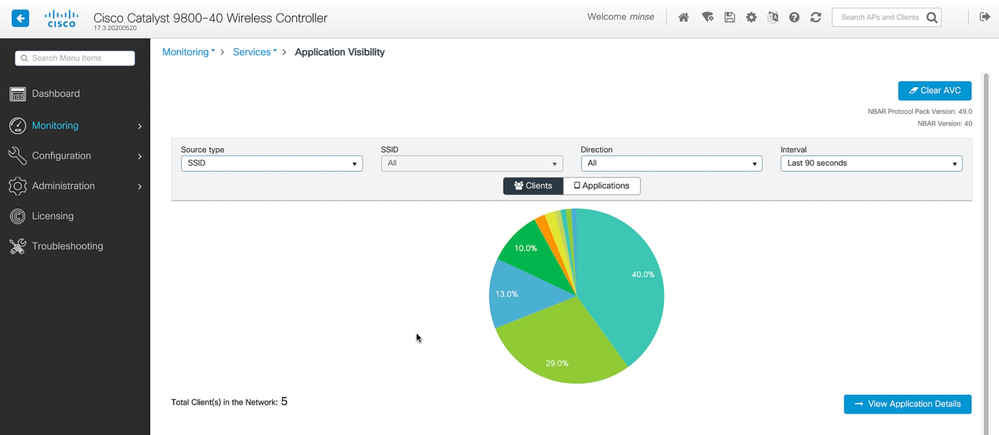Focus the Search Menu Items field

pos(75,58)
